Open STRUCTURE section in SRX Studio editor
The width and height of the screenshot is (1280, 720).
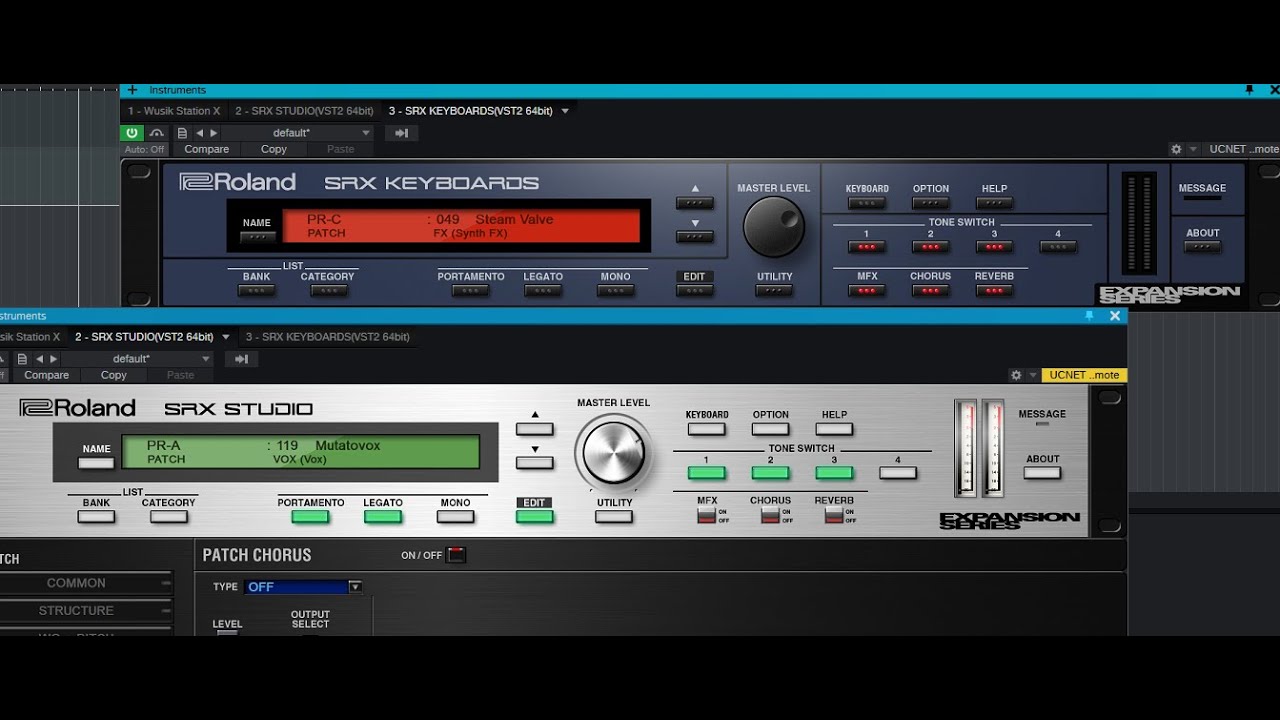point(86,610)
